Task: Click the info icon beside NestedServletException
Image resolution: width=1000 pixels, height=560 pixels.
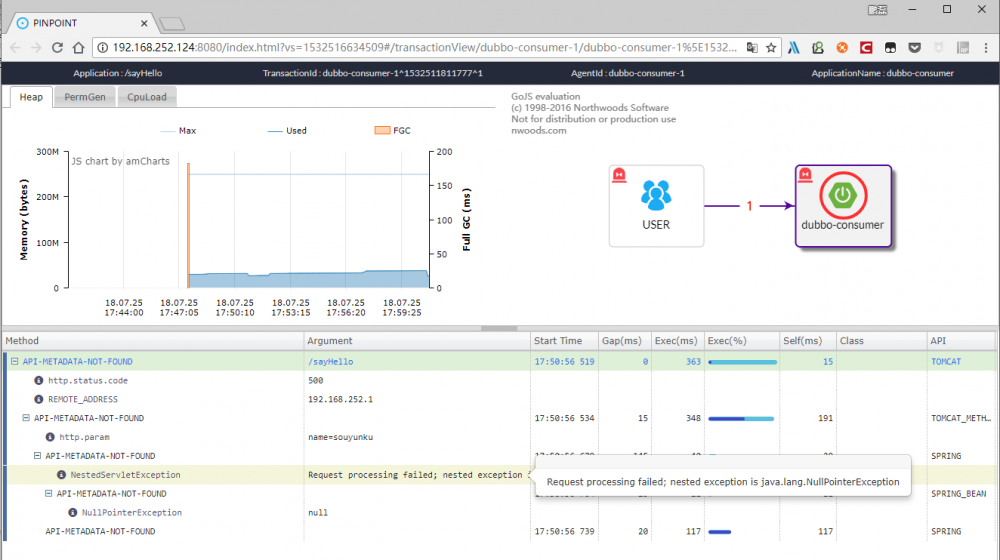Action: point(61,475)
